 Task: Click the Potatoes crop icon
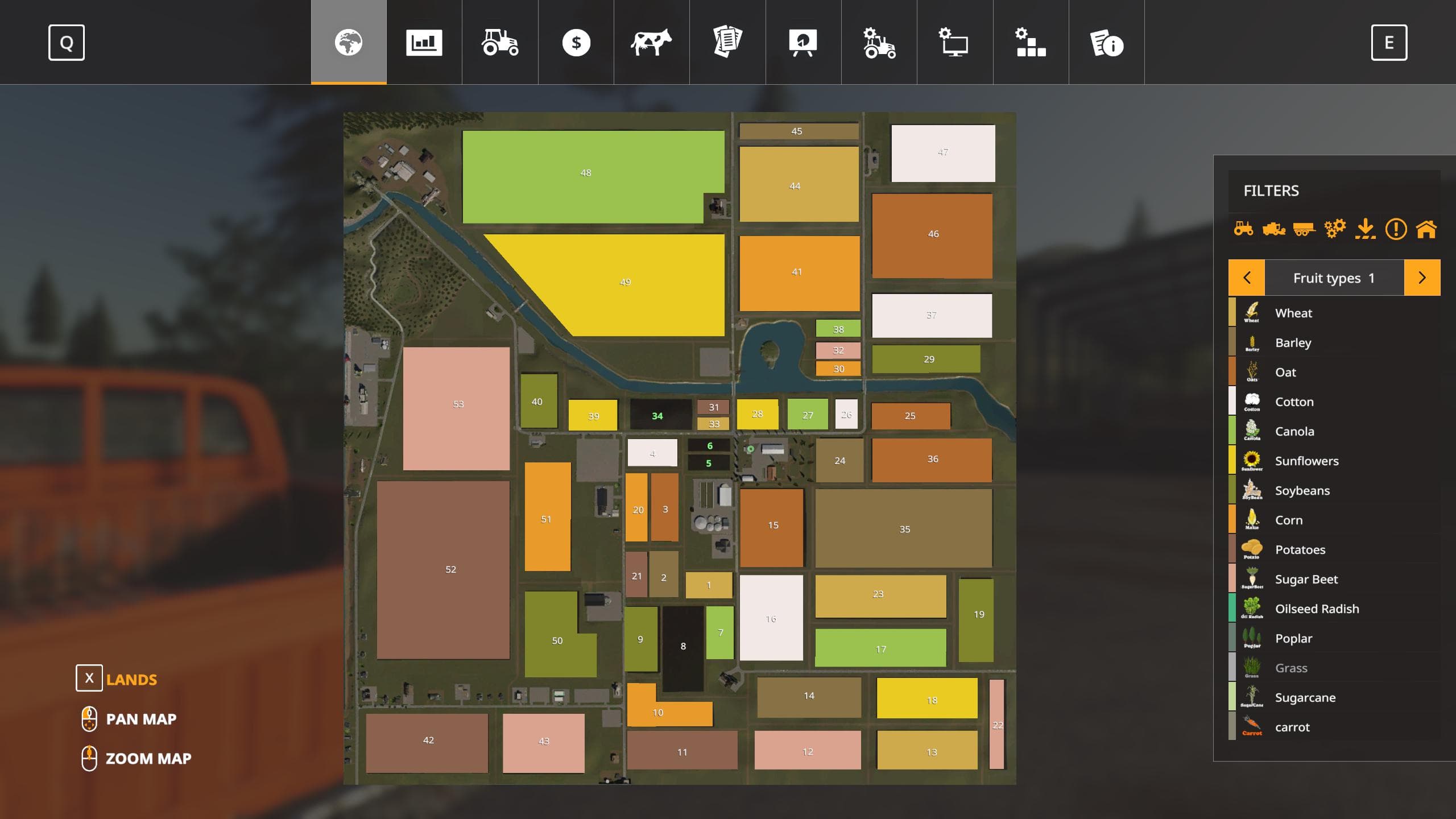pos(1252,549)
